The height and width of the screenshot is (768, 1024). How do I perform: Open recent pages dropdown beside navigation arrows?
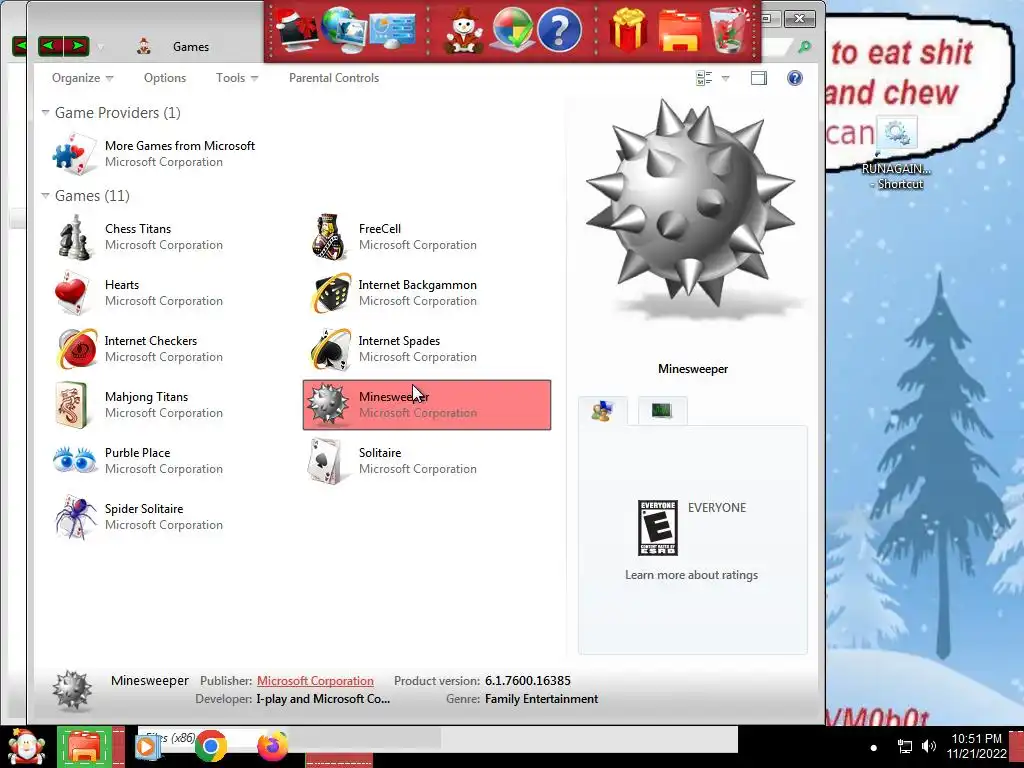click(x=101, y=46)
